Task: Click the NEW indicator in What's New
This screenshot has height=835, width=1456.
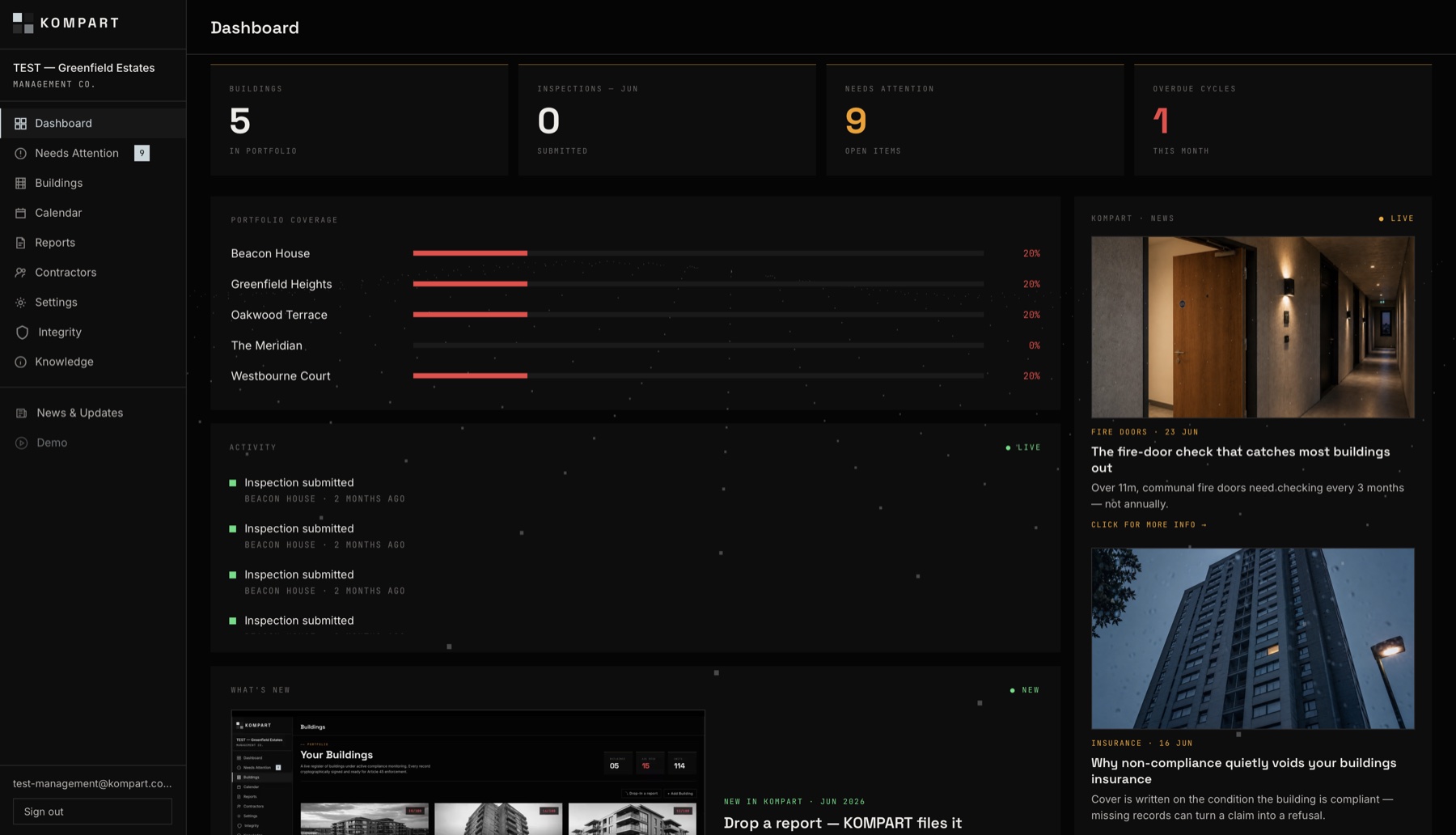Action: click(1025, 690)
